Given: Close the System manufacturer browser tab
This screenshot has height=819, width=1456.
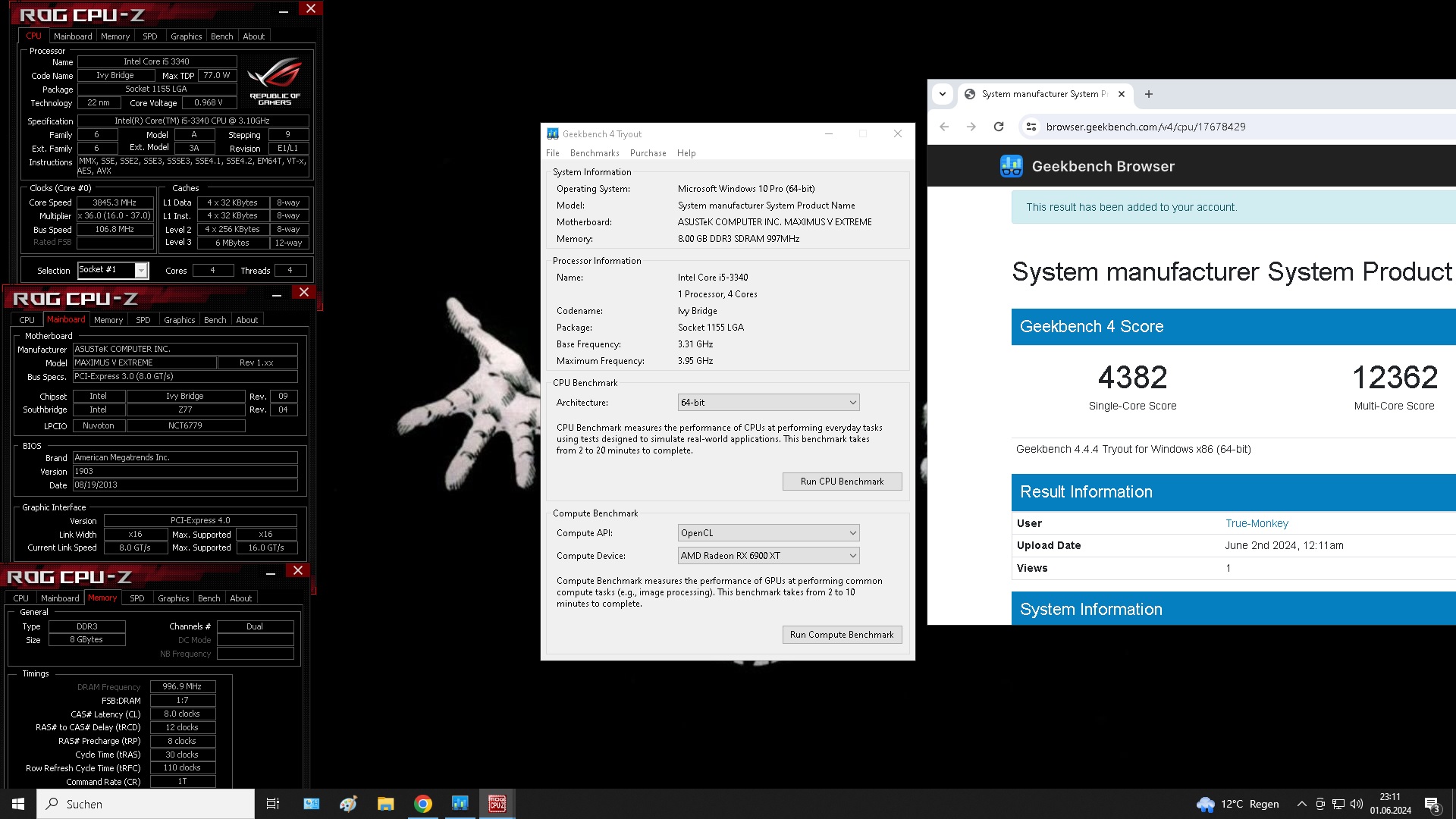Looking at the screenshot, I should click(x=1122, y=94).
